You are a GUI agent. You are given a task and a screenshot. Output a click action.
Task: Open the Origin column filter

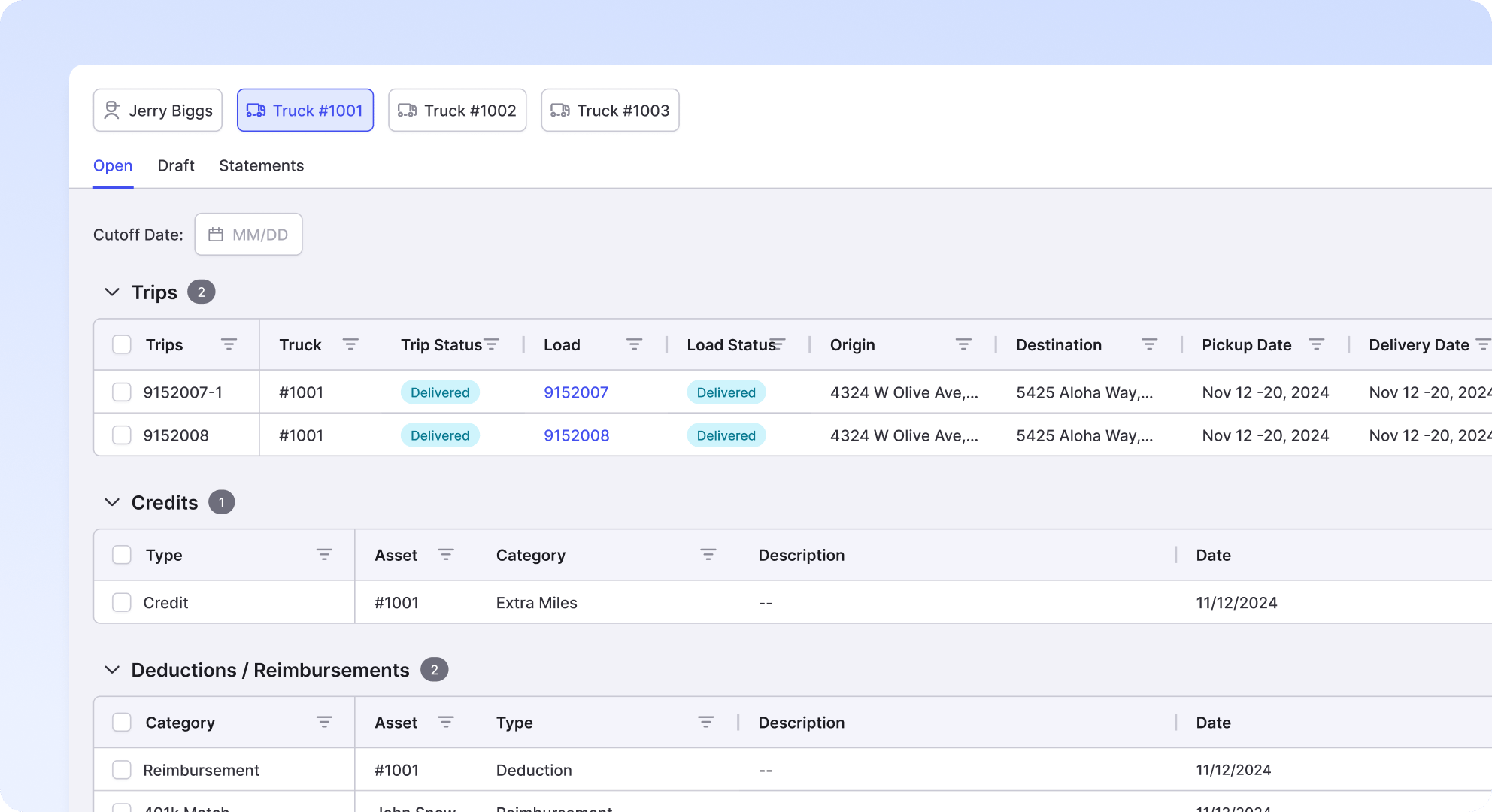pos(963,344)
